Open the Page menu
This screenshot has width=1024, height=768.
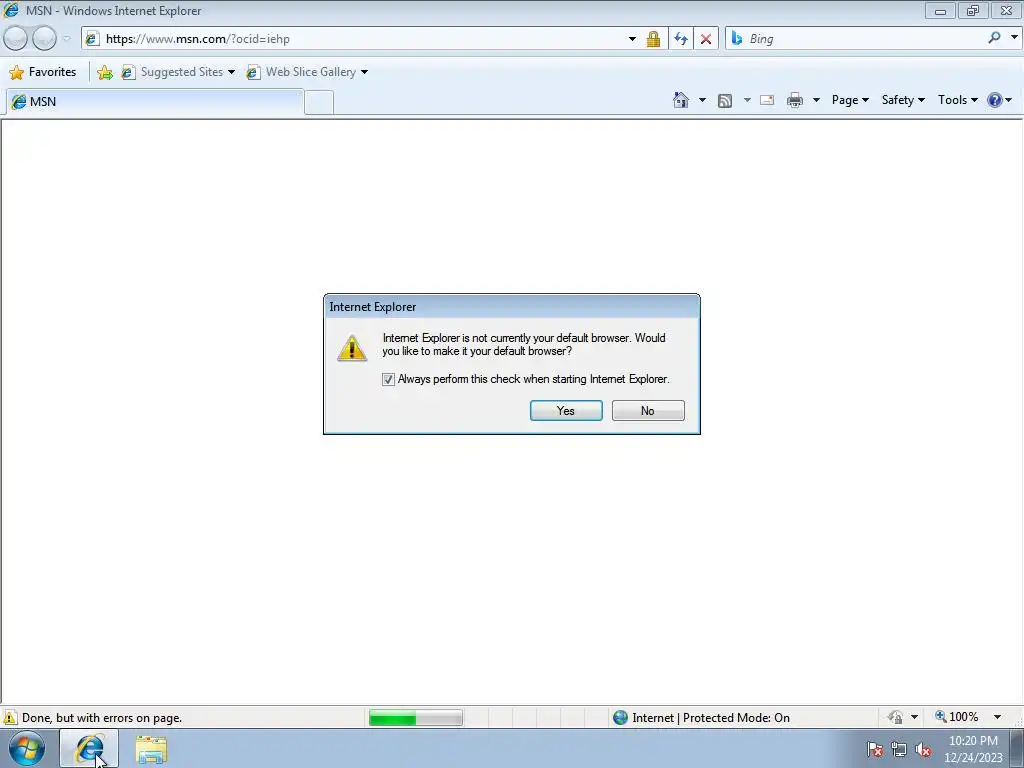(x=850, y=100)
